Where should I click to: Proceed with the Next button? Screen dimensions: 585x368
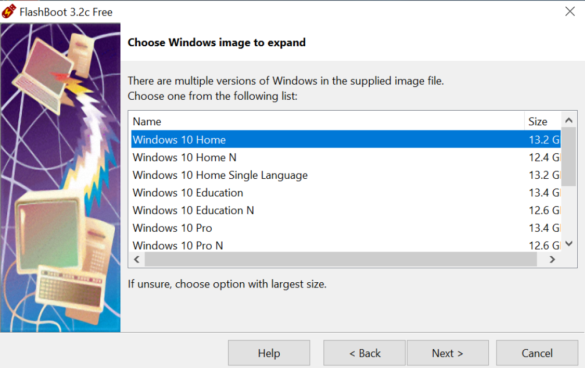448,353
